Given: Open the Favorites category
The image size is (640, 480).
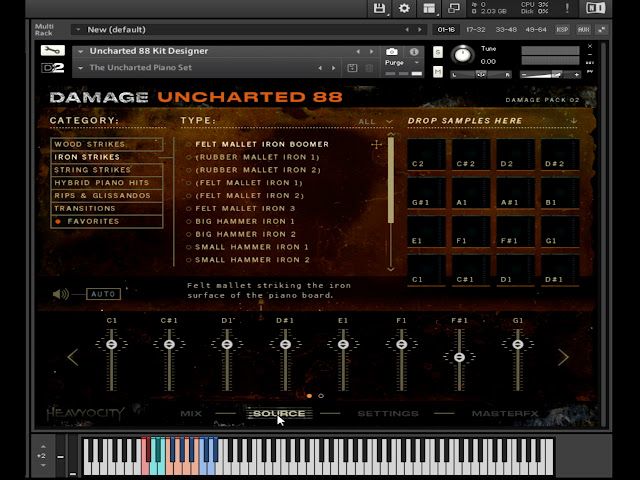Looking at the screenshot, I should pyautogui.click(x=107, y=221).
